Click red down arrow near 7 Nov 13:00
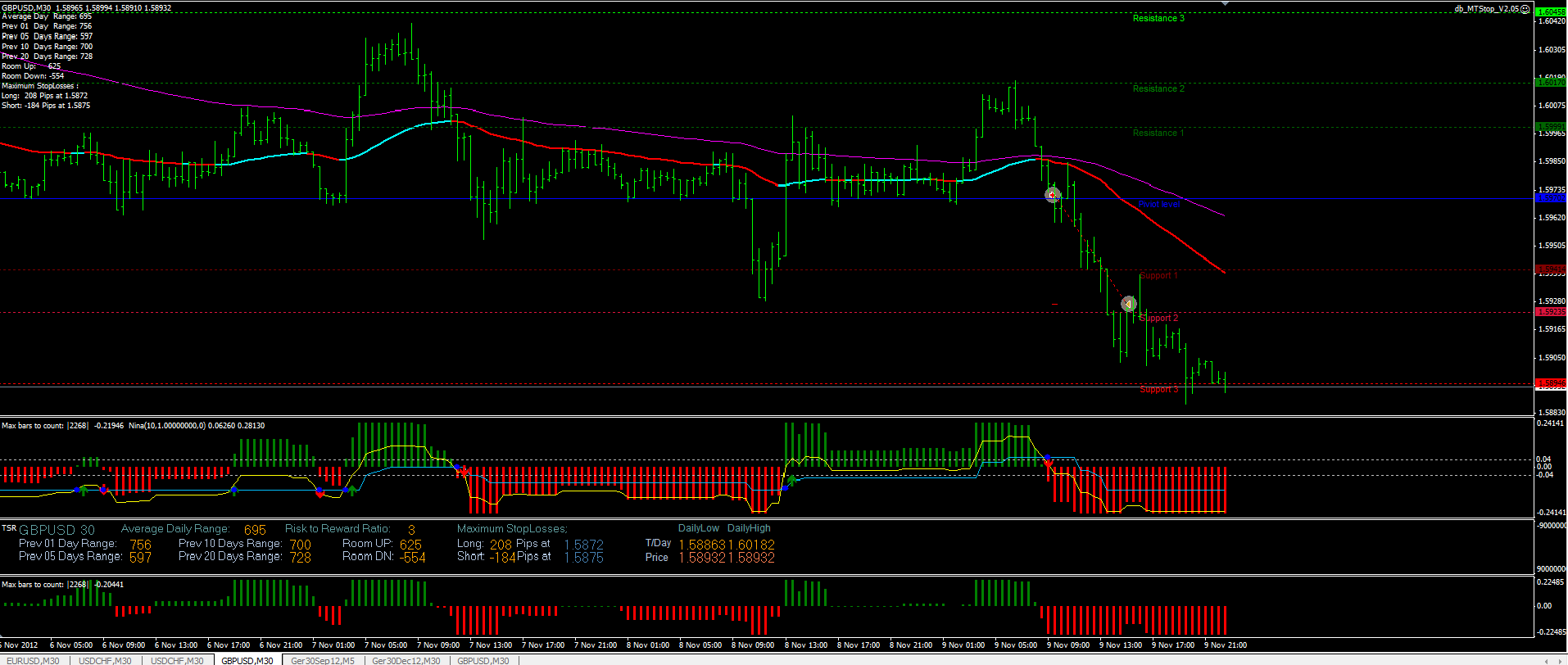This screenshot has height=665, width=1568. [465, 473]
